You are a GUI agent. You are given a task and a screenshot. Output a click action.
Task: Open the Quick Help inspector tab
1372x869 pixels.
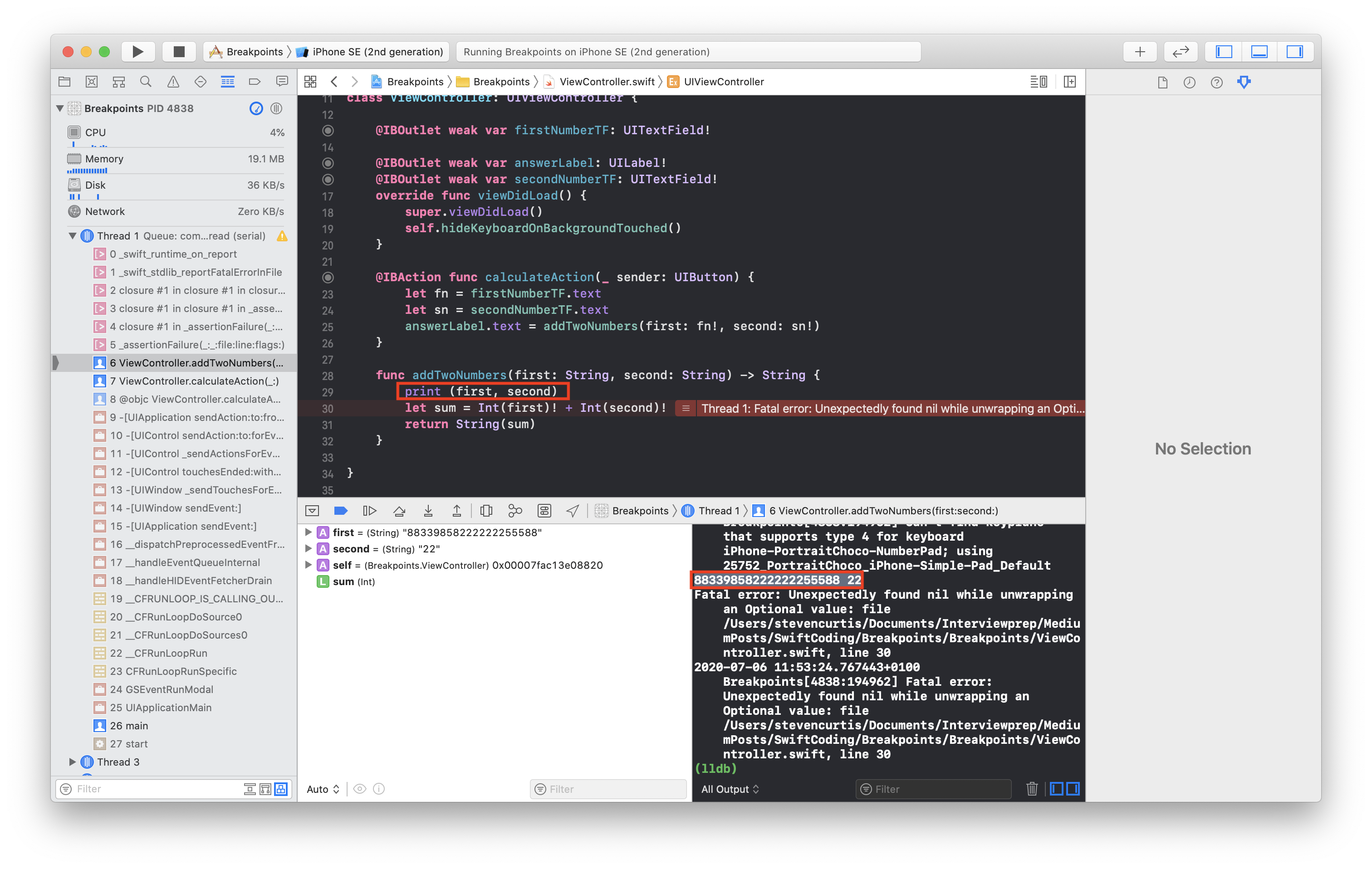pos(1216,83)
